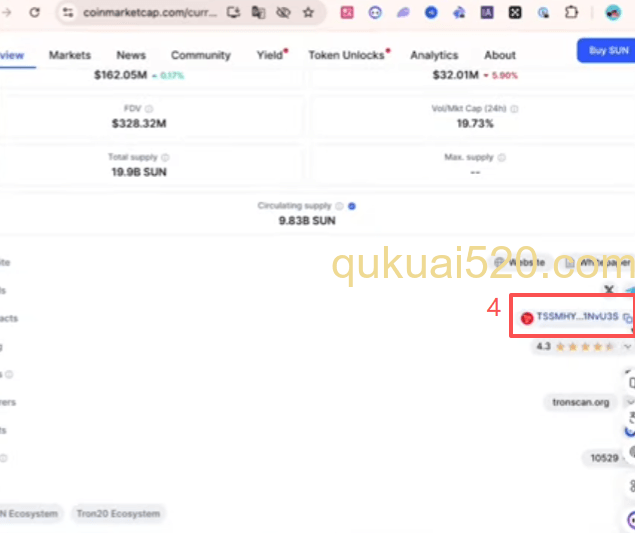635x533 pixels.
Task: Open the blue circle extension icon
Action: point(431,13)
